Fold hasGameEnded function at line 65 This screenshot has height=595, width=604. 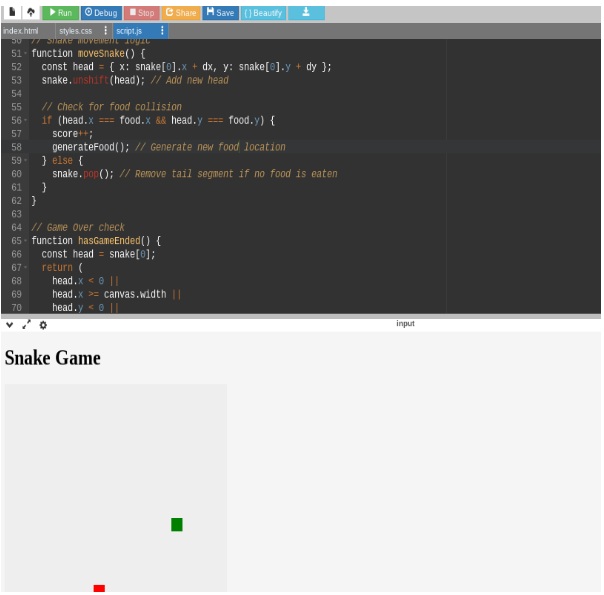pos(25,241)
